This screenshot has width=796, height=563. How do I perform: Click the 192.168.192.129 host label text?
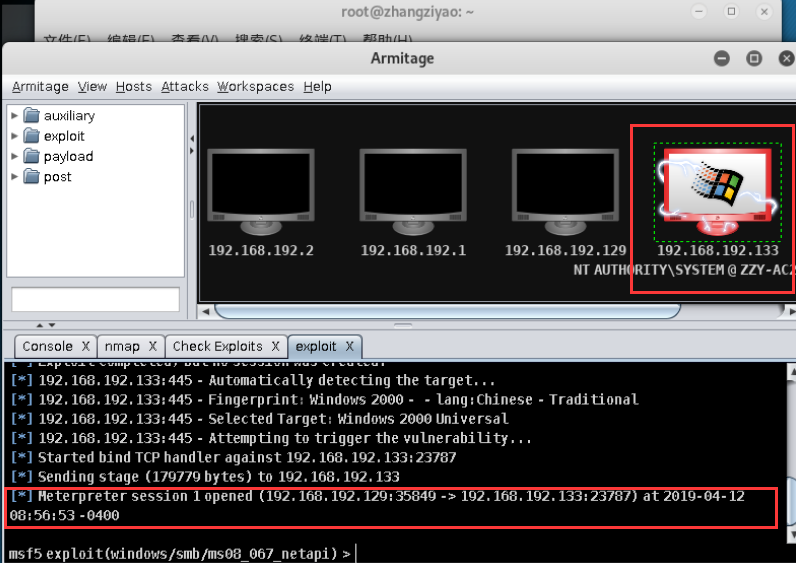[x=565, y=250]
